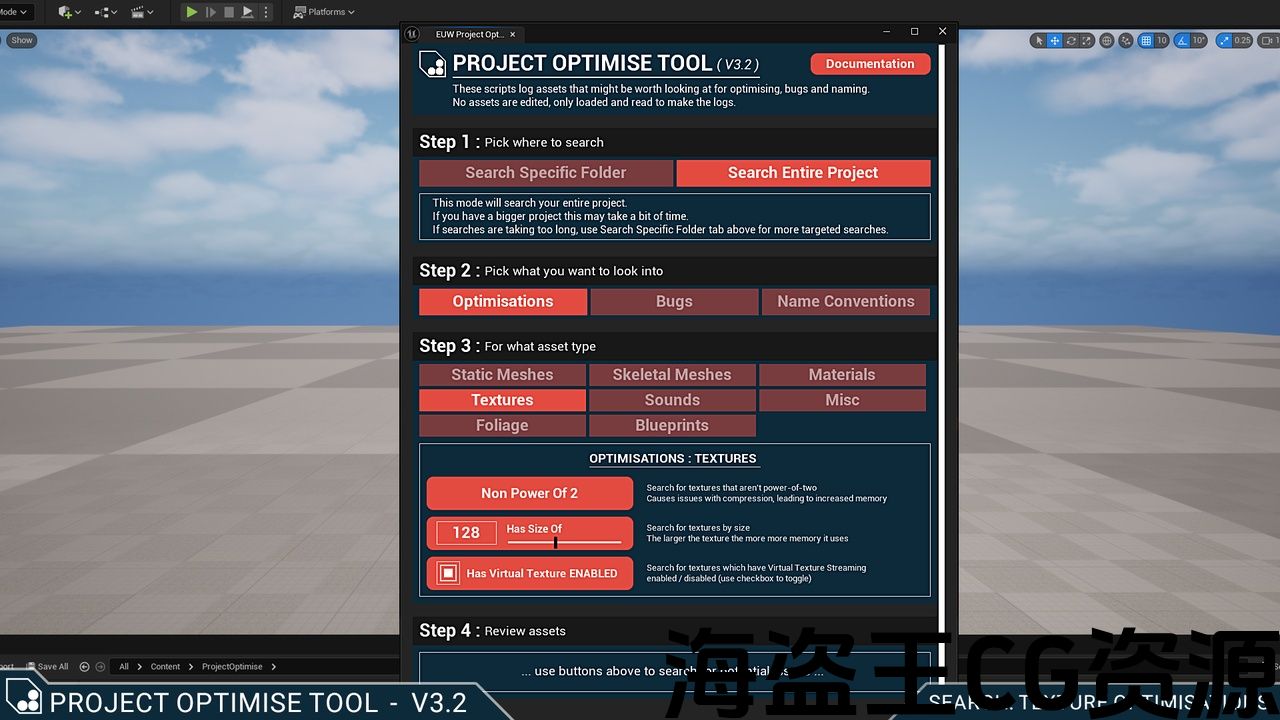
Task: Open the Documentation link button
Action: pos(869,64)
